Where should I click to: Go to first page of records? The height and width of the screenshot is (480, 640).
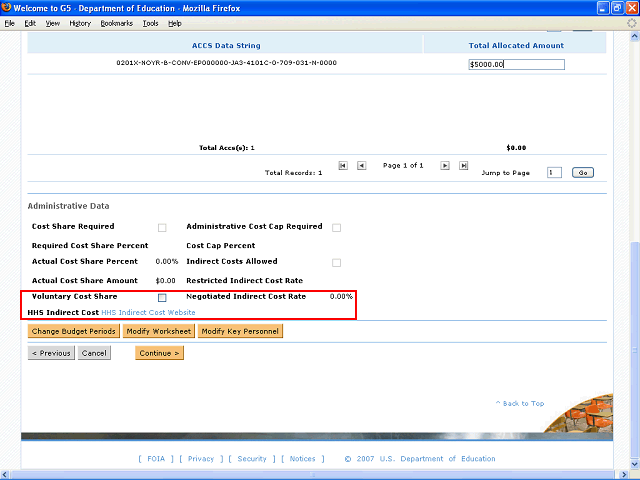tap(343, 166)
